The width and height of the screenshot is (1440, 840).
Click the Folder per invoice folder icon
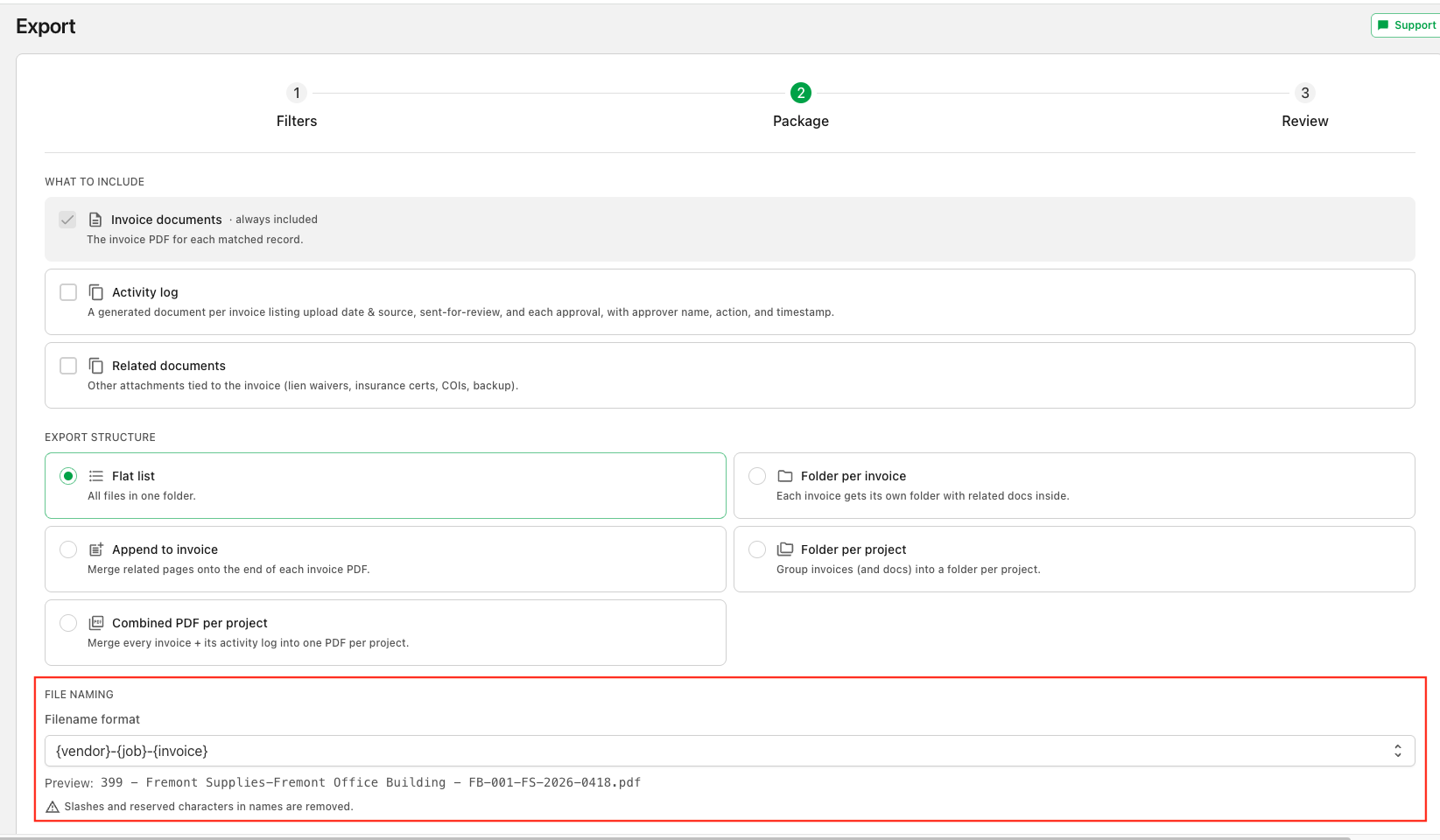tap(785, 476)
